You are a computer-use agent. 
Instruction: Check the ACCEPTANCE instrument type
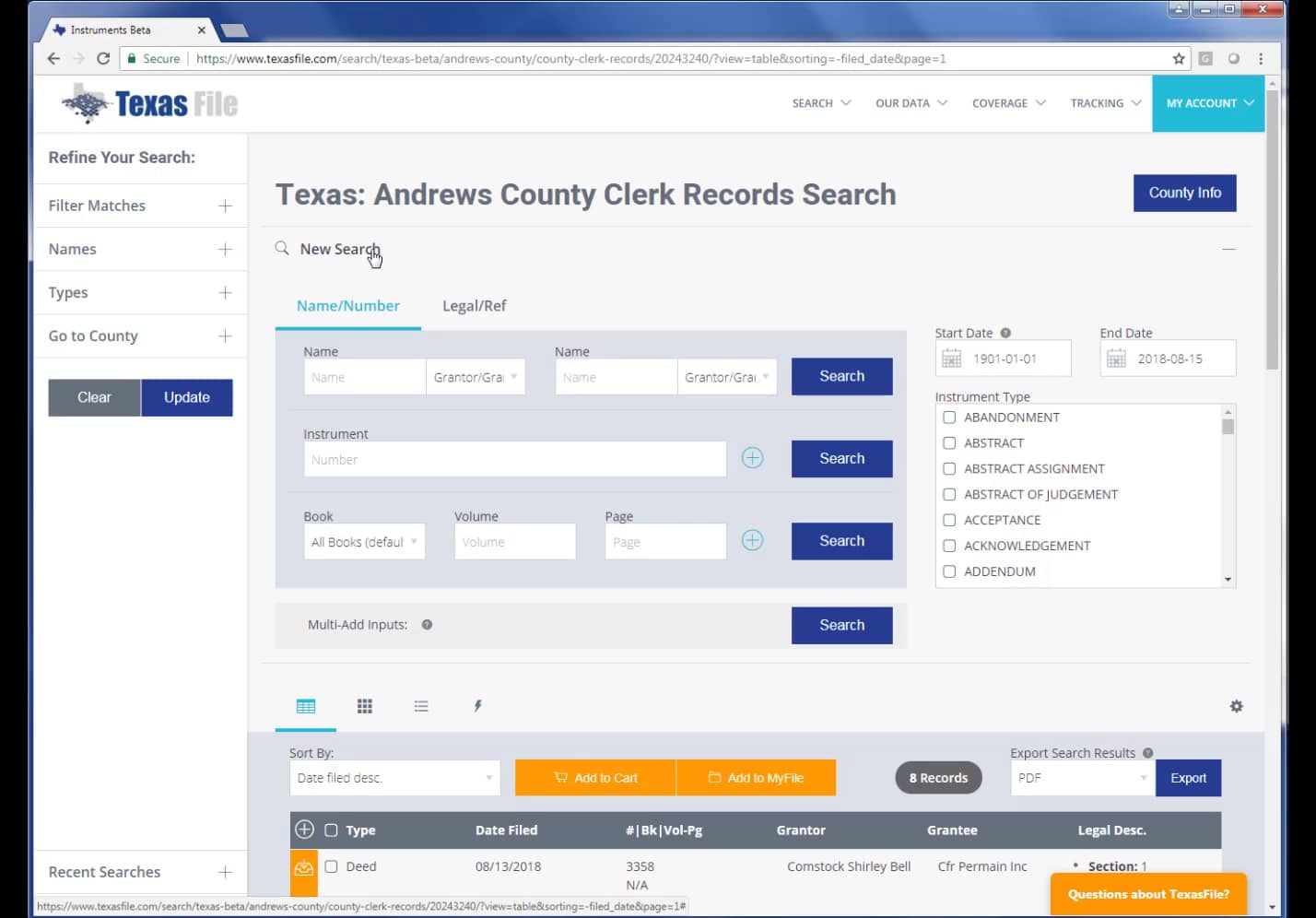click(x=949, y=520)
